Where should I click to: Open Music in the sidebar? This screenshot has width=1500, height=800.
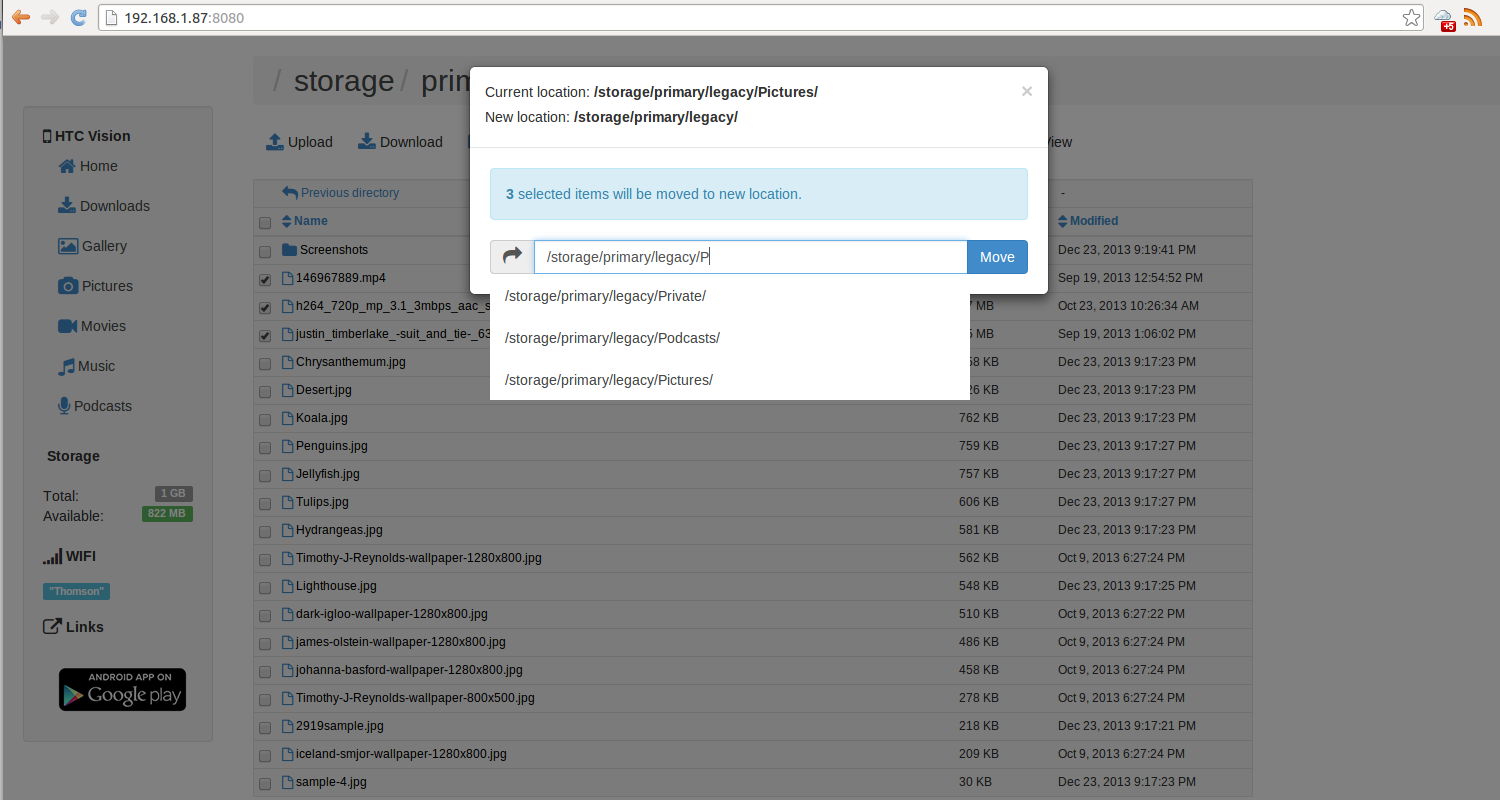pyautogui.click(x=86, y=366)
